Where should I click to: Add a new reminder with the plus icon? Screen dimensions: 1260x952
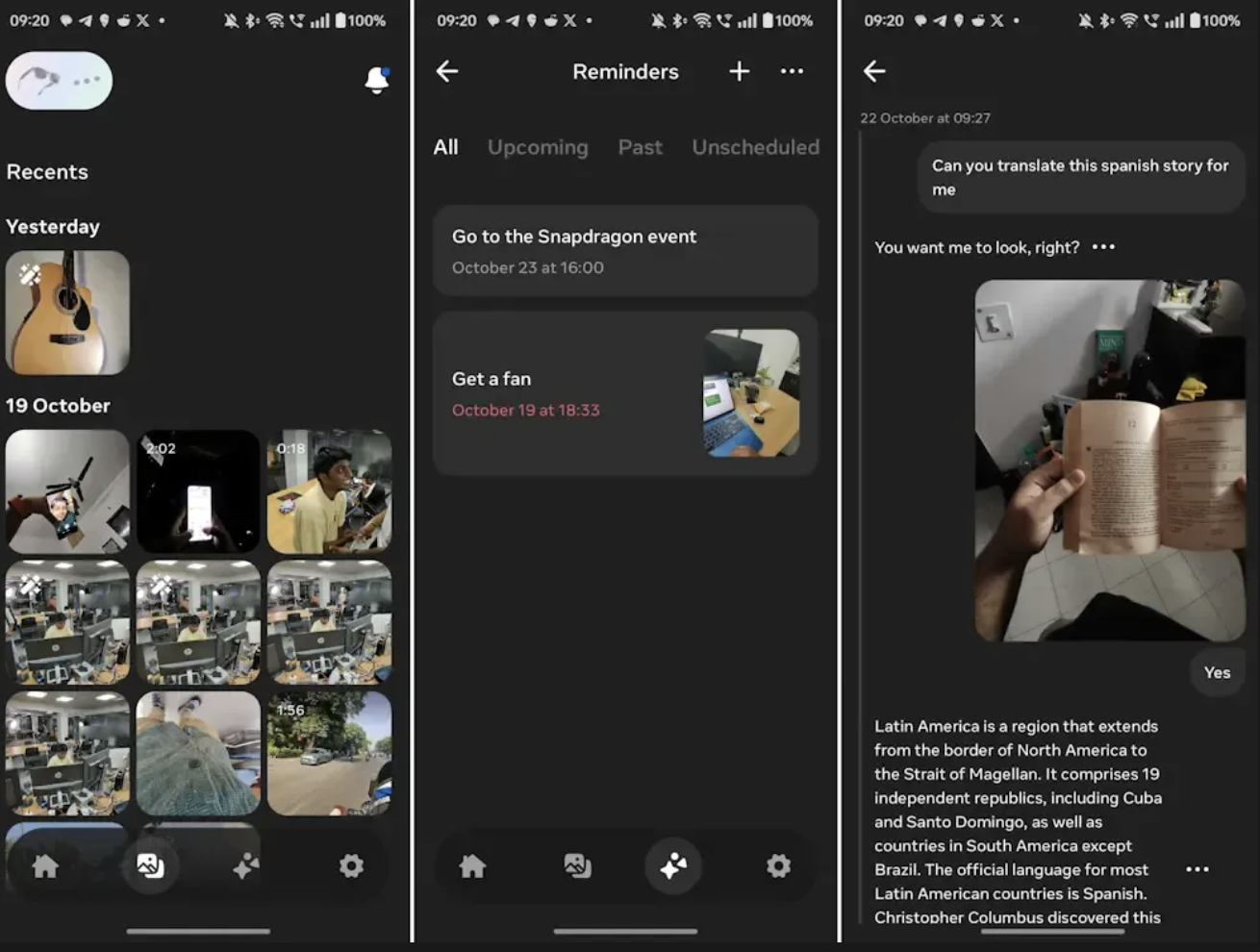739,71
